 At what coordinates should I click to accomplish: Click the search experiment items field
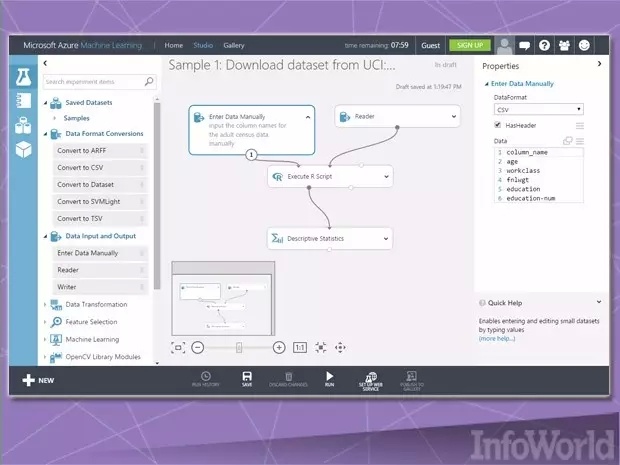(99, 81)
